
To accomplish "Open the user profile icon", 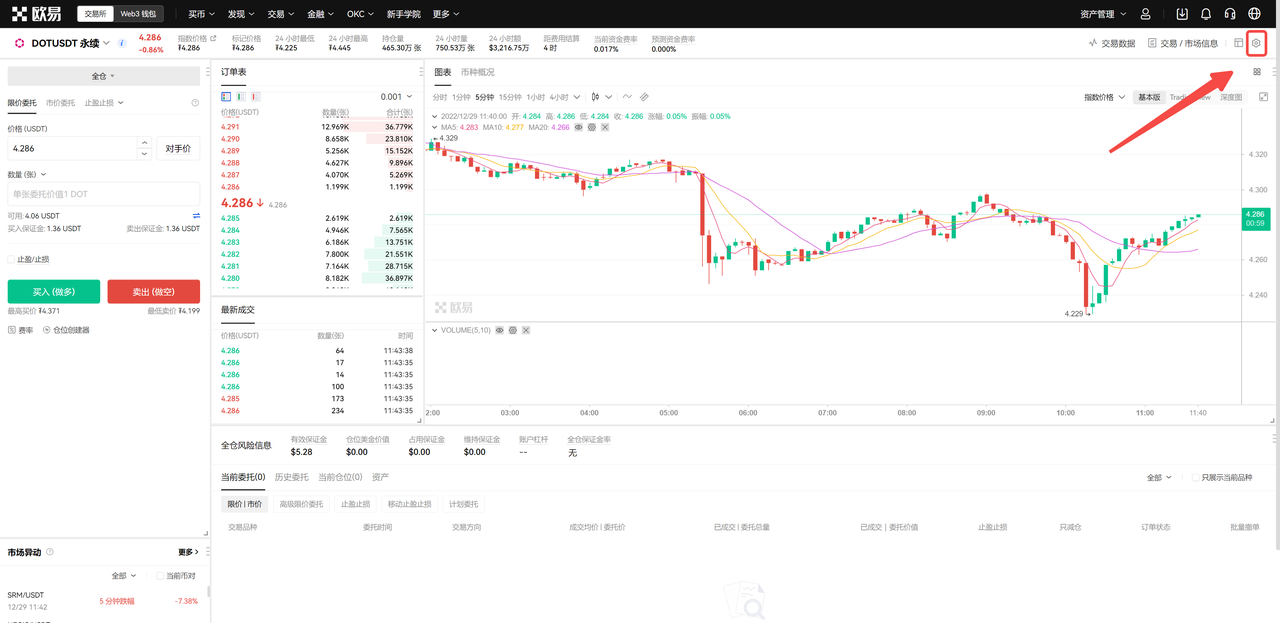I will [x=1146, y=14].
